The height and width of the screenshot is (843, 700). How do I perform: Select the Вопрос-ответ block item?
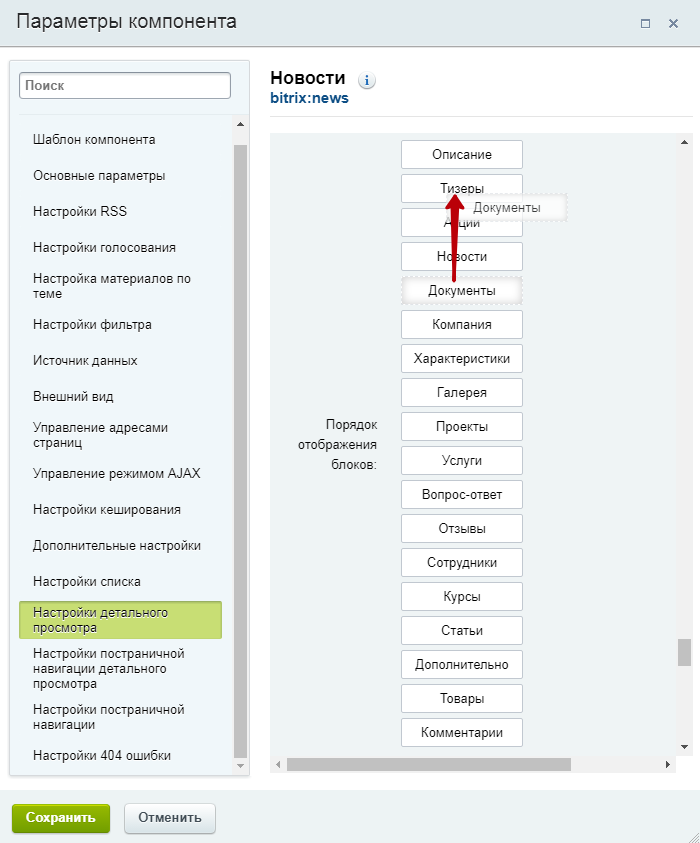coord(462,495)
